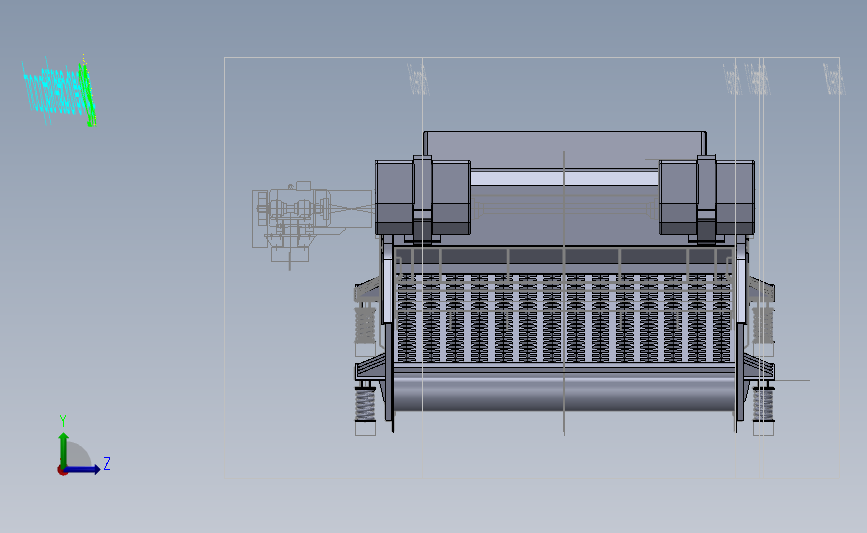The height and width of the screenshot is (533, 867).
Task: Select the top cover plate of the machine
Action: click(x=565, y=149)
